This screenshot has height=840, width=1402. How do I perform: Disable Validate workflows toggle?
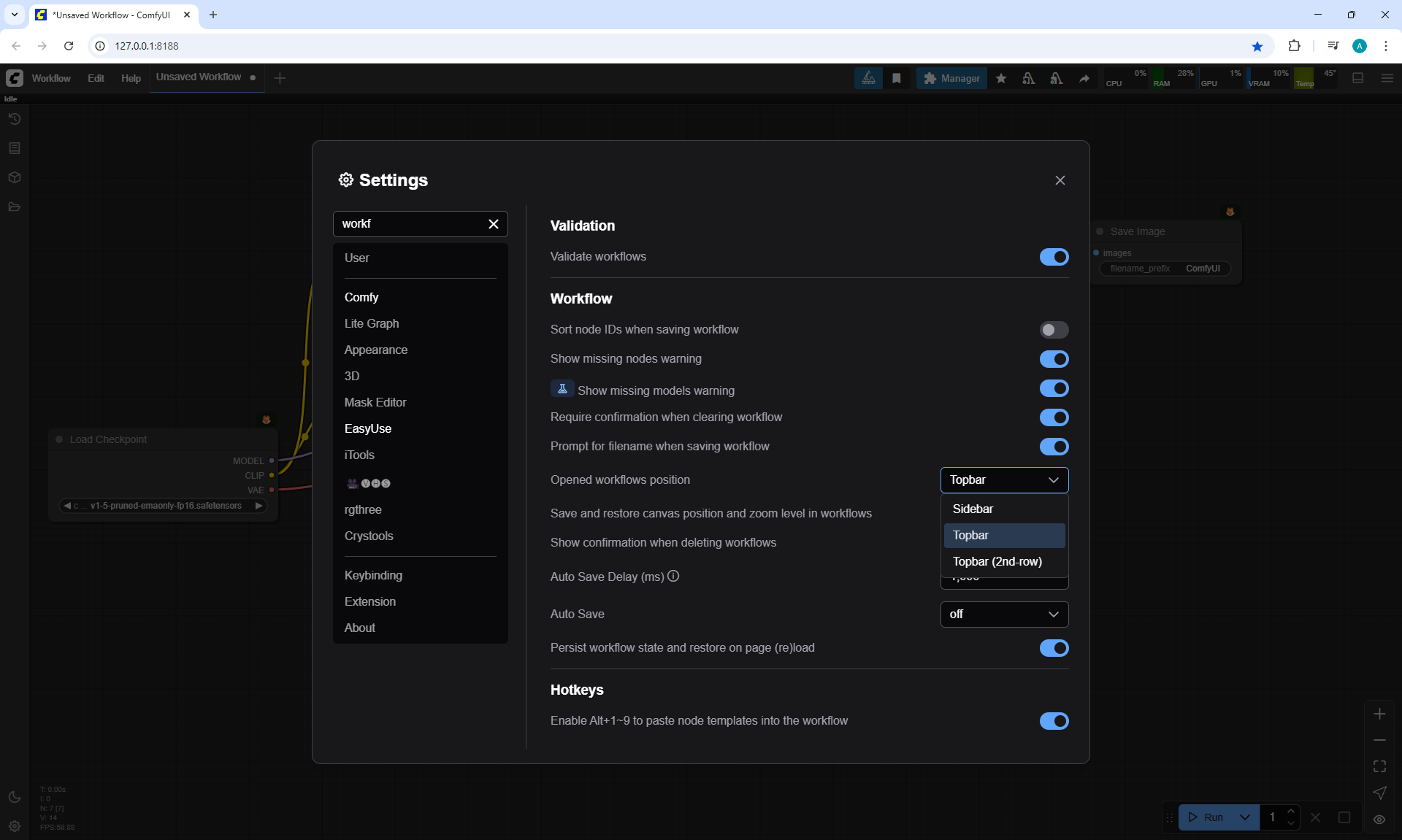[x=1054, y=257]
